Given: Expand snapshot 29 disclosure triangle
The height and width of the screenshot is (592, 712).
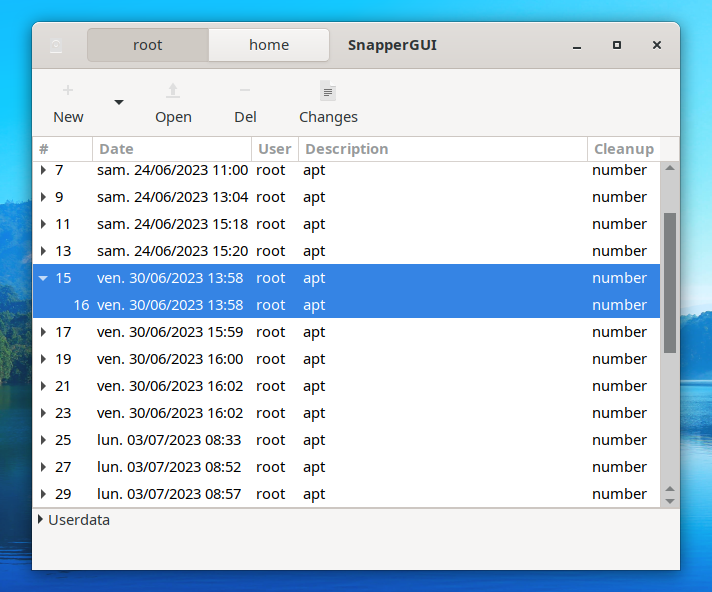Looking at the screenshot, I should tap(43, 494).
